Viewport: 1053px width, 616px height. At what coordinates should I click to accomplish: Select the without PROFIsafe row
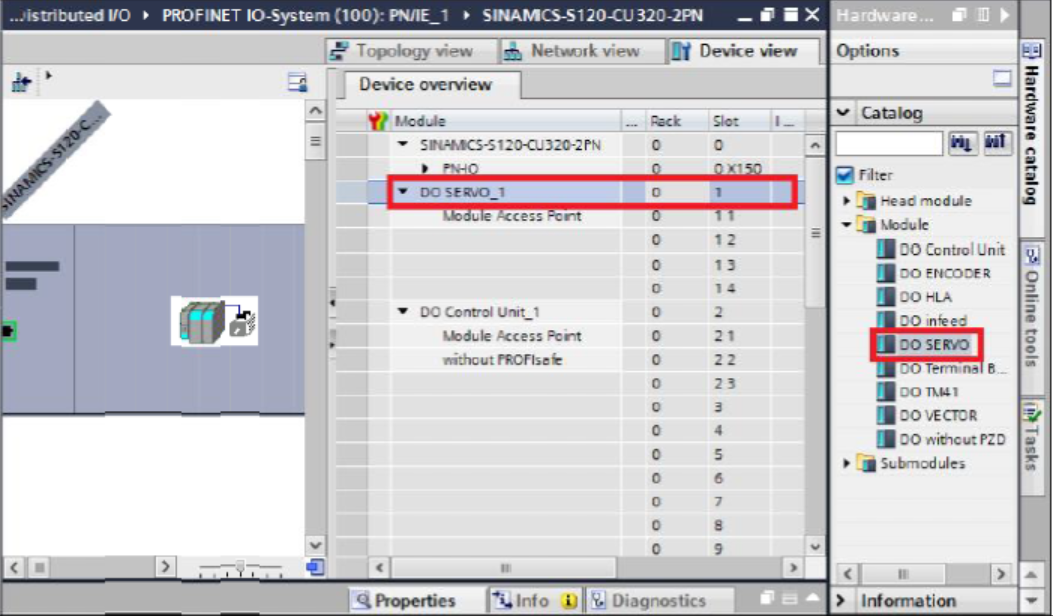click(x=502, y=360)
